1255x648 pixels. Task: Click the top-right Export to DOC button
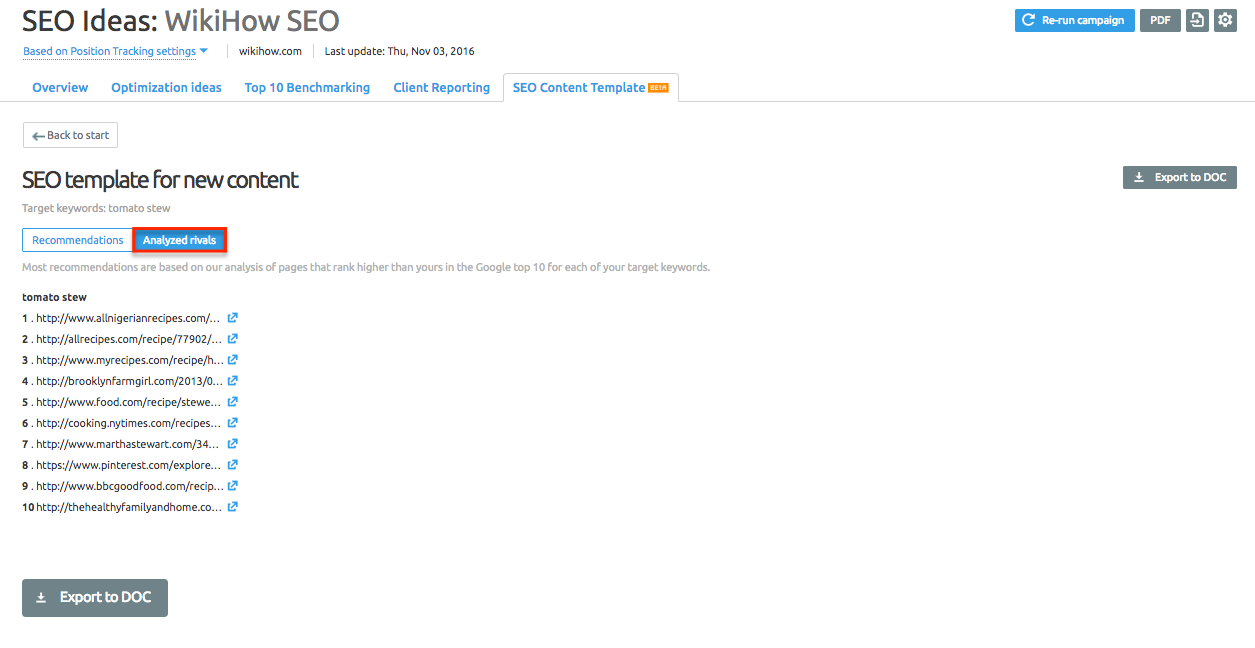[1180, 177]
